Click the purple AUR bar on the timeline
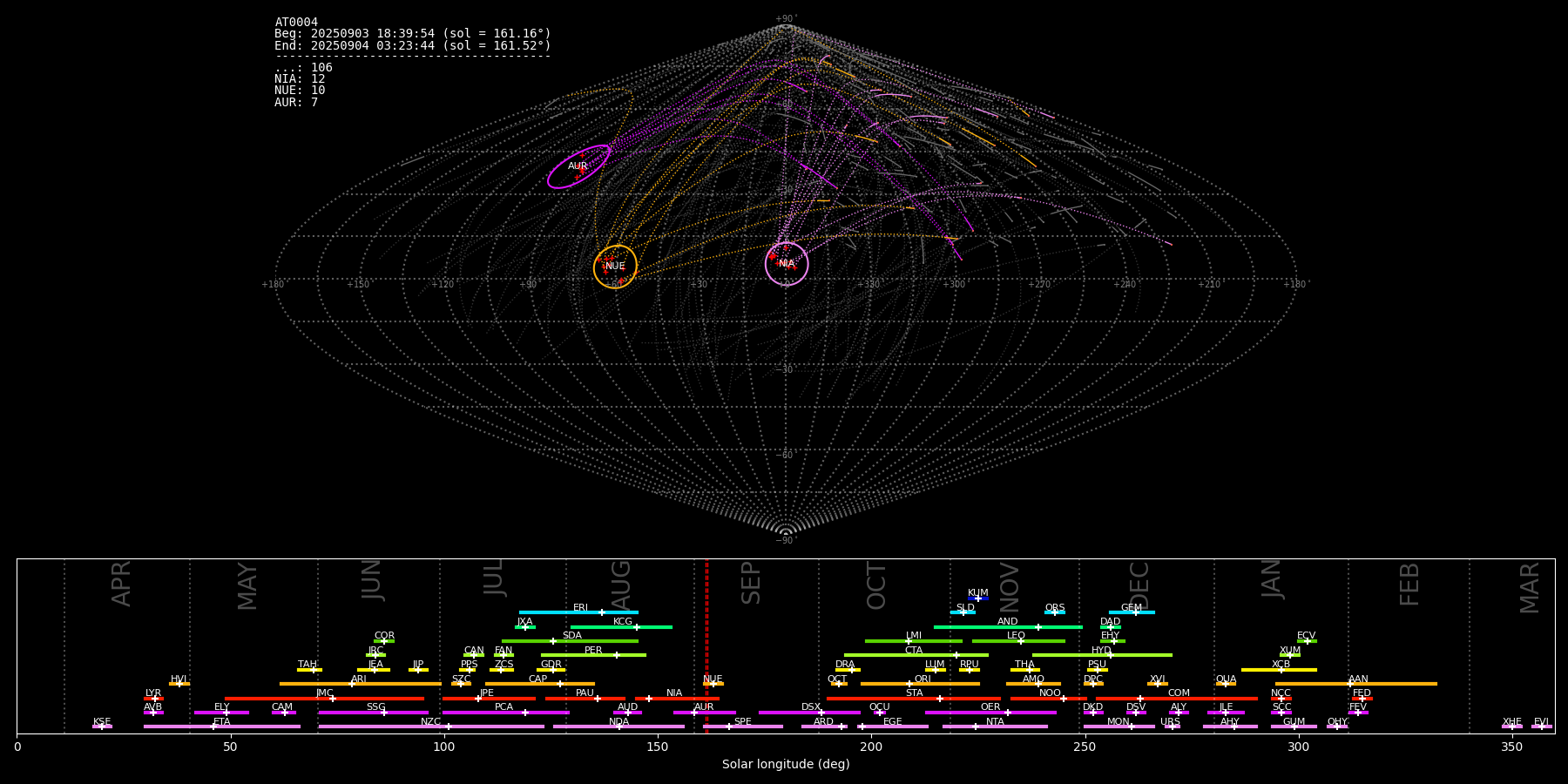Viewport: 1568px width, 784px height. click(704, 713)
